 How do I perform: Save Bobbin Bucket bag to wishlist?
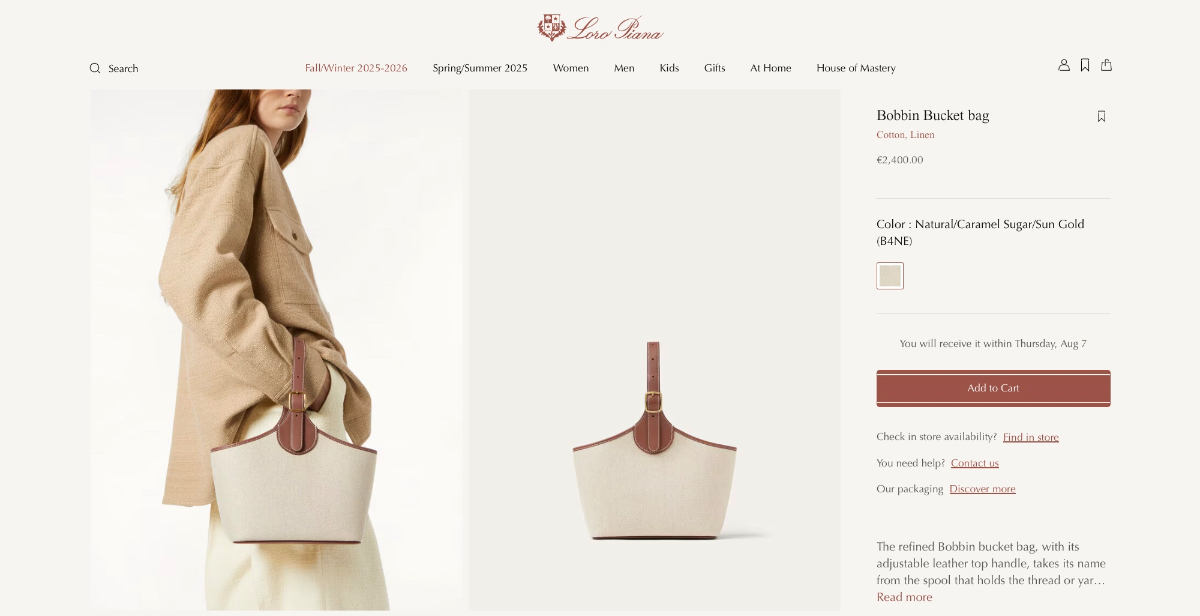(x=1101, y=116)
